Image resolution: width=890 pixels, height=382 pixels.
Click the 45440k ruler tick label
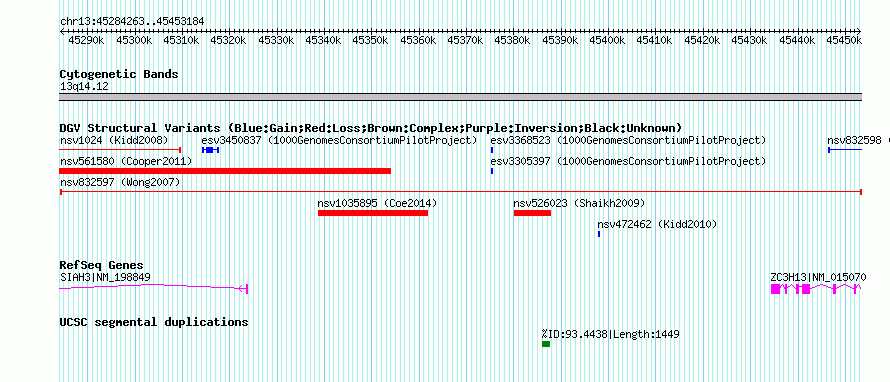point(797,40)
